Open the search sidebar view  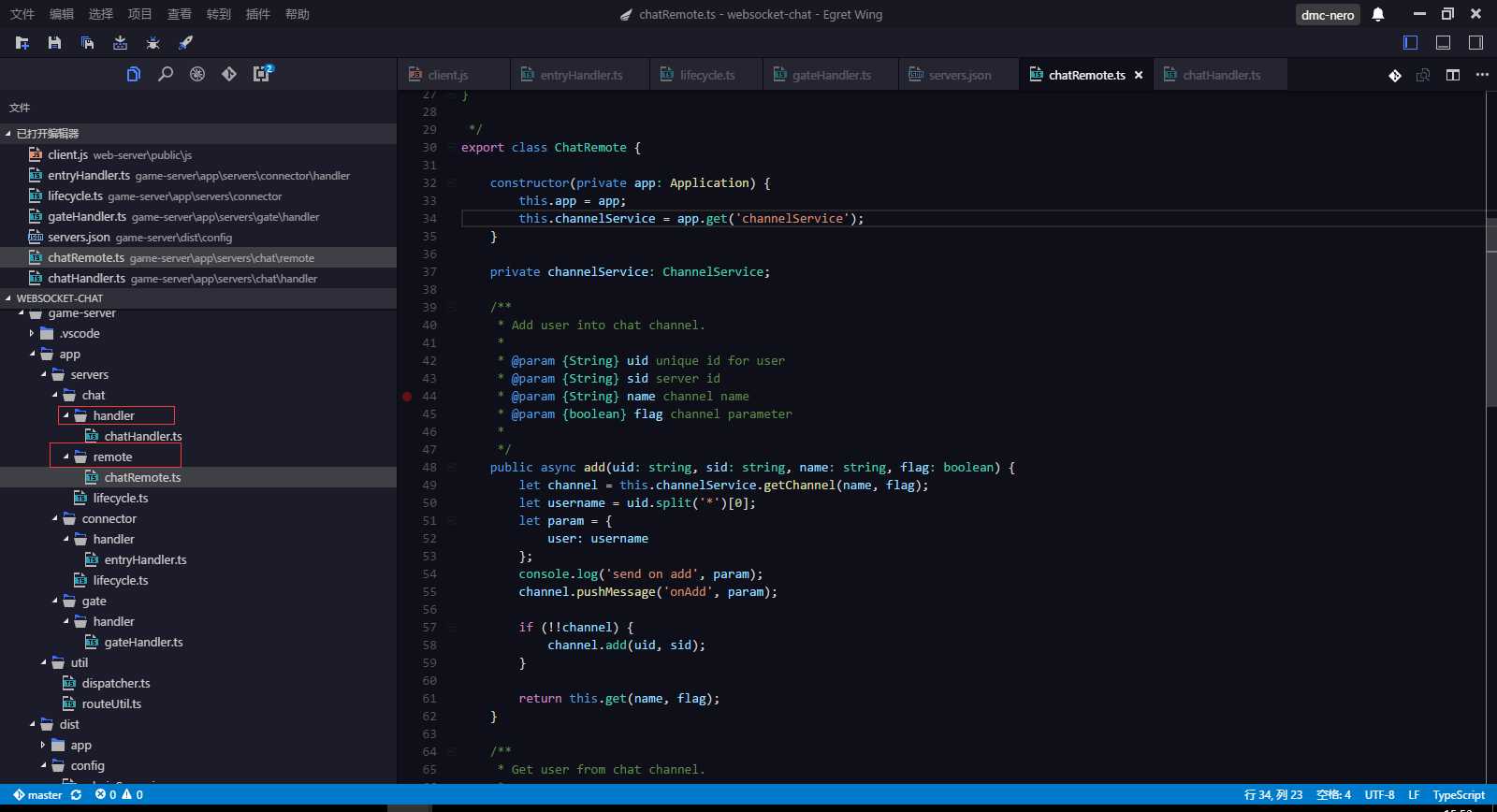tap(166, 74)
